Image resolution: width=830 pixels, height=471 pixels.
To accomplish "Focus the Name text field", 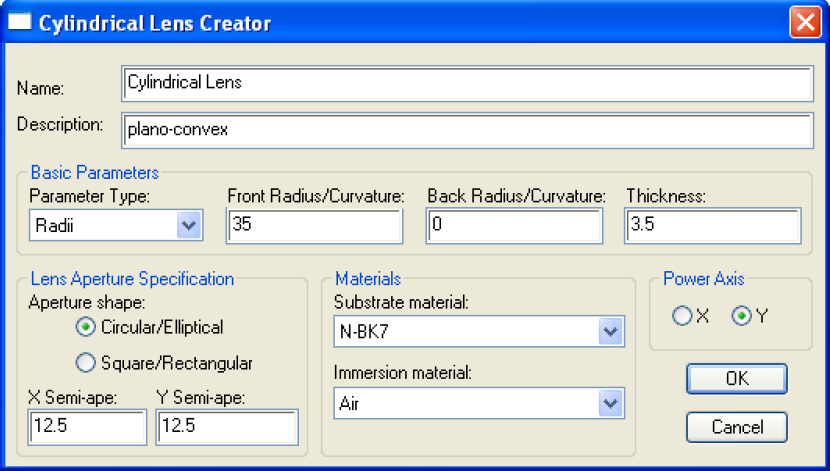I will pyautogui.click(x=467, y=84).
